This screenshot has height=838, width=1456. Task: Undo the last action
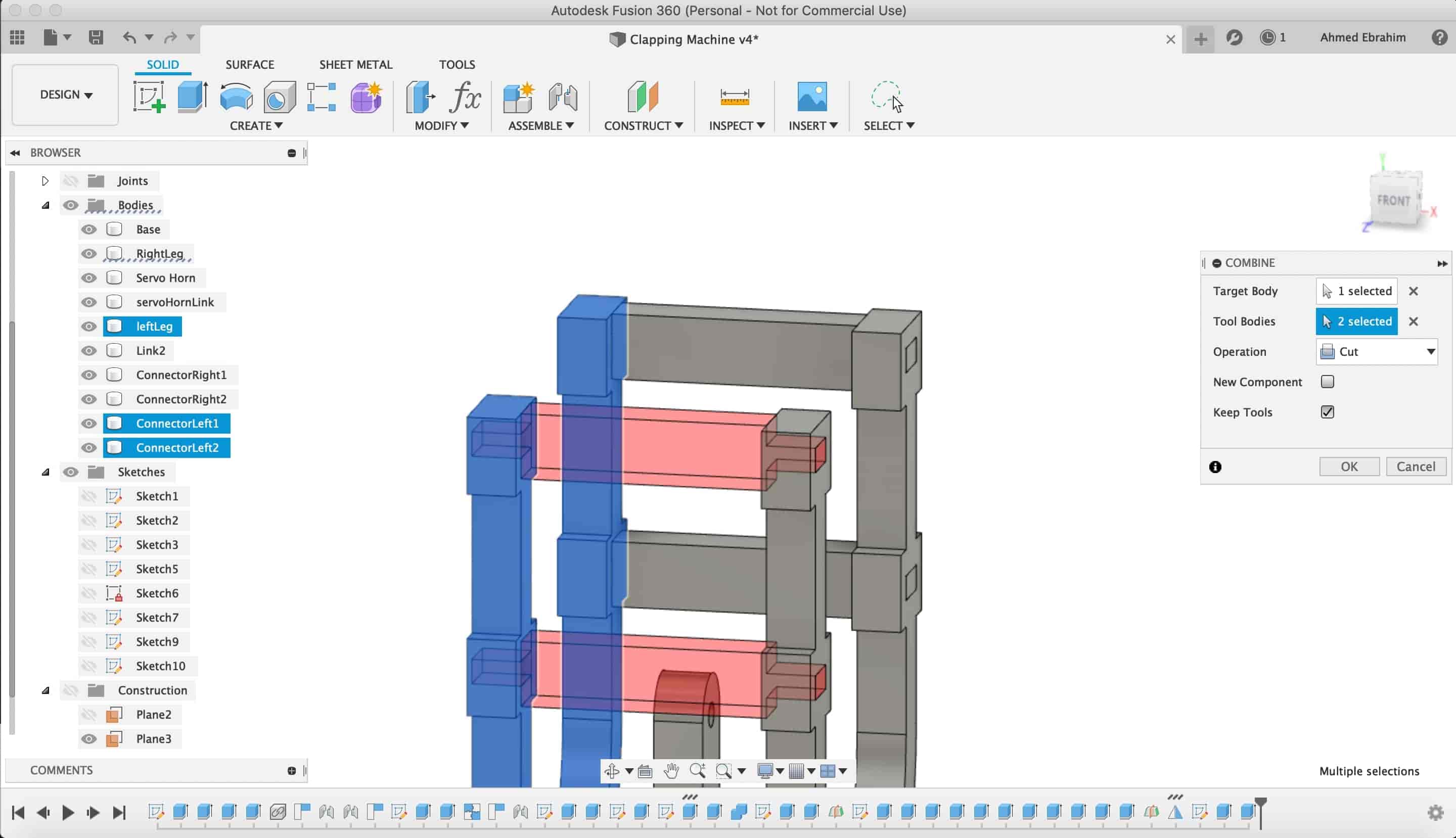click(129, 37)
